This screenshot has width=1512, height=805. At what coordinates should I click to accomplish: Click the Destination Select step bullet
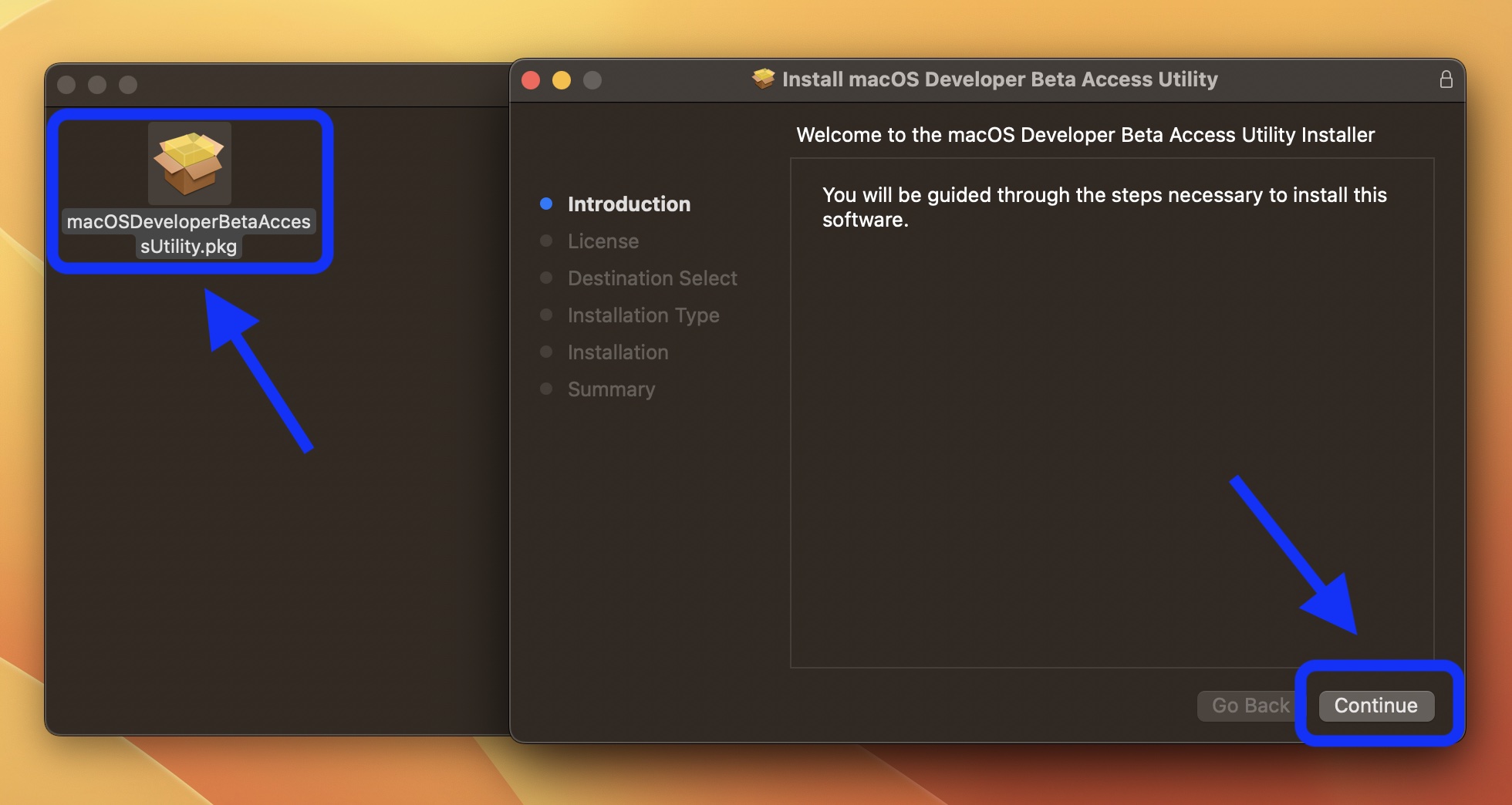tap(547, 277)
